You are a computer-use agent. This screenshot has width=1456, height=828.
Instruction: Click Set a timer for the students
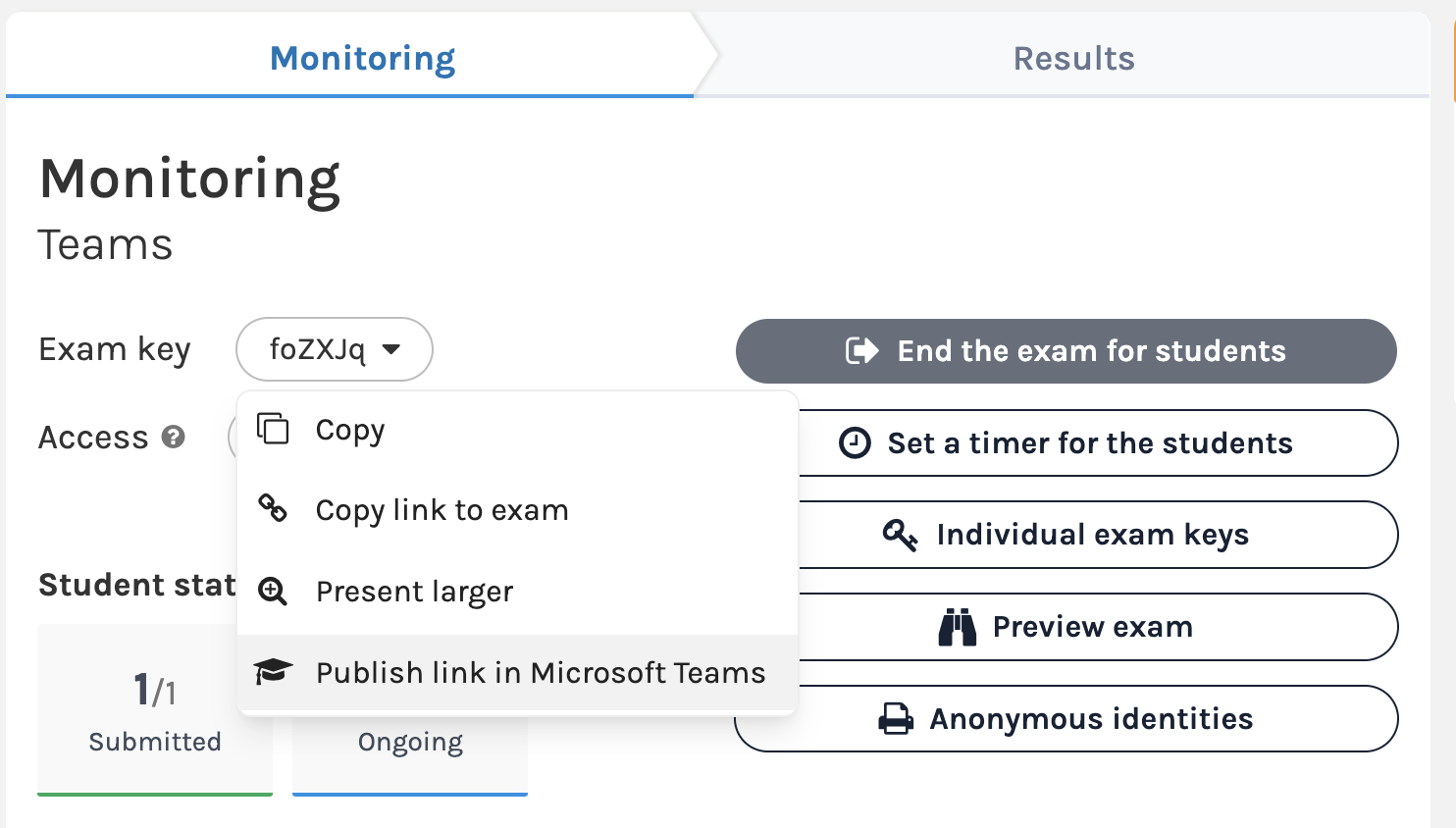[x=1089, y=442]
